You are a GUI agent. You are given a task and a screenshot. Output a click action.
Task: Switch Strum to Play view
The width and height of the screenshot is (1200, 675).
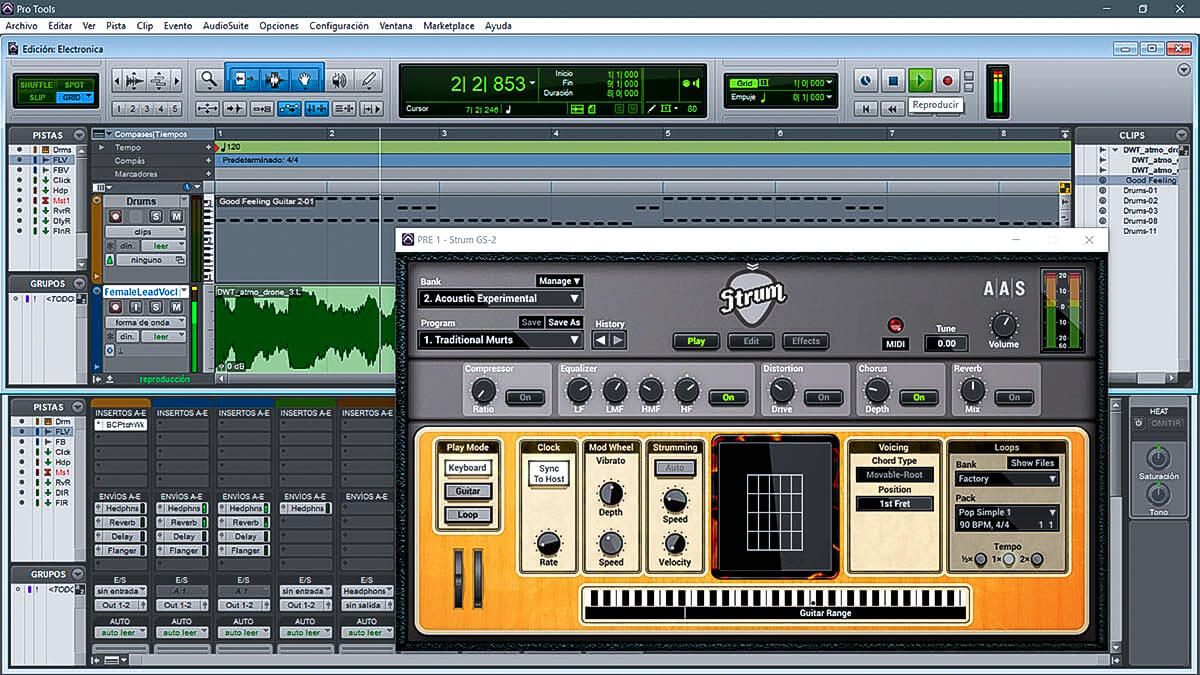(x=696, y=341)
